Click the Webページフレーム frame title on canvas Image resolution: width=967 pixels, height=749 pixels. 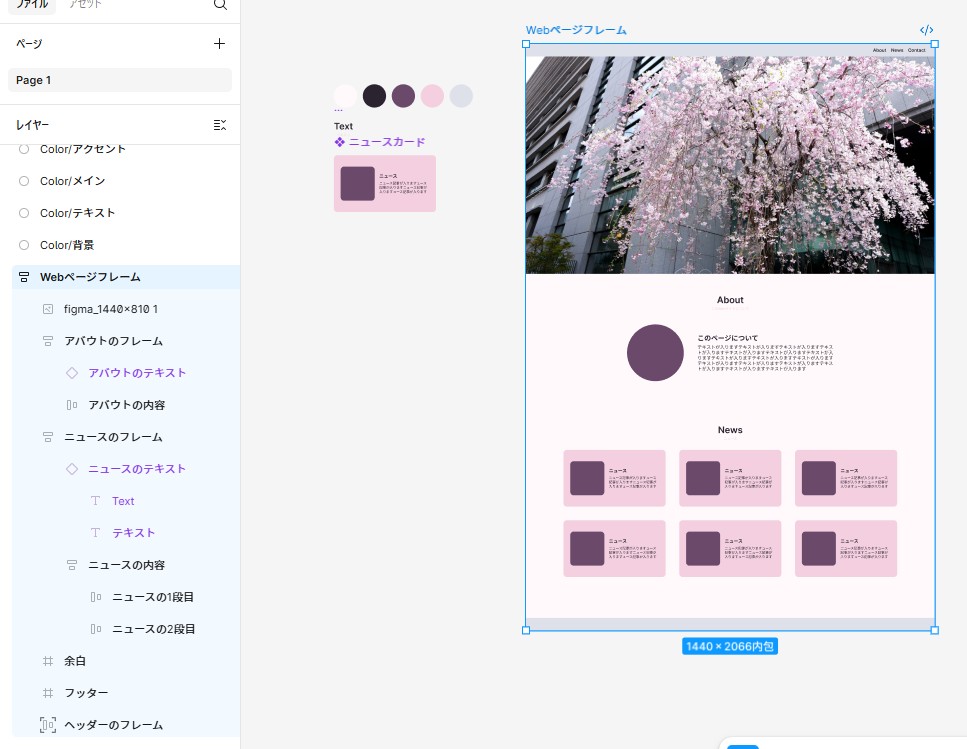pos(576,30)
